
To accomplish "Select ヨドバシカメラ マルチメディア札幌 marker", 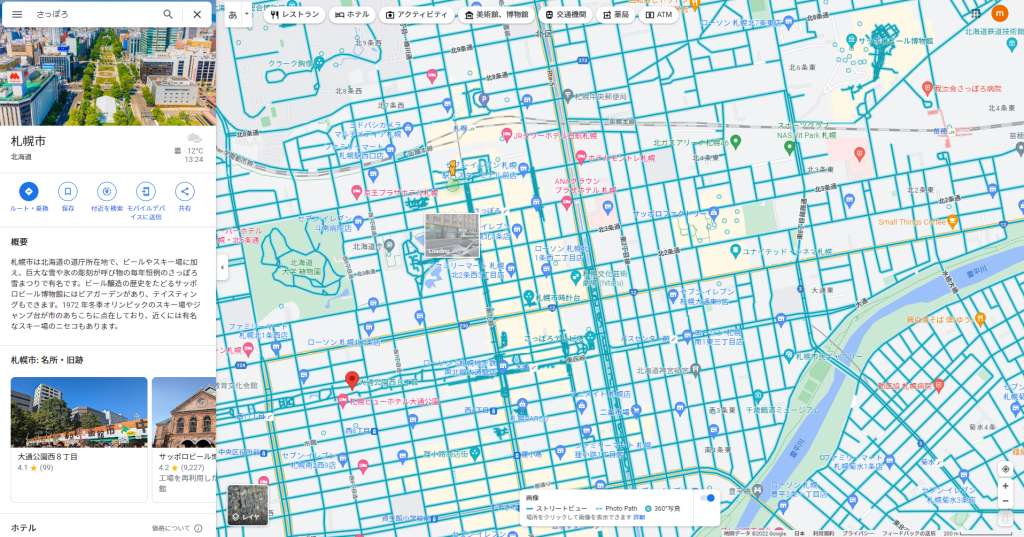I will click(x=408, y=129).
